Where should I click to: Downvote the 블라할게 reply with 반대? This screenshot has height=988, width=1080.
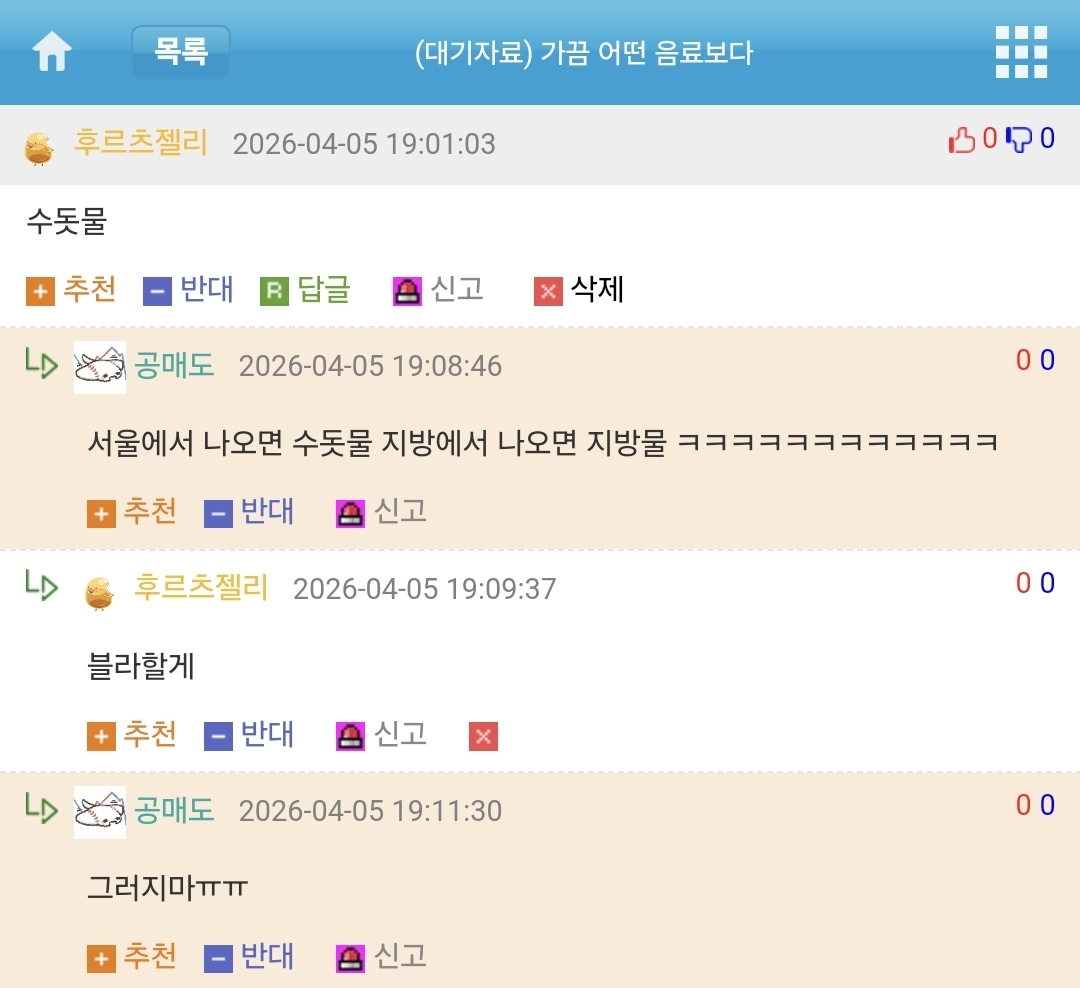point(249,734)
